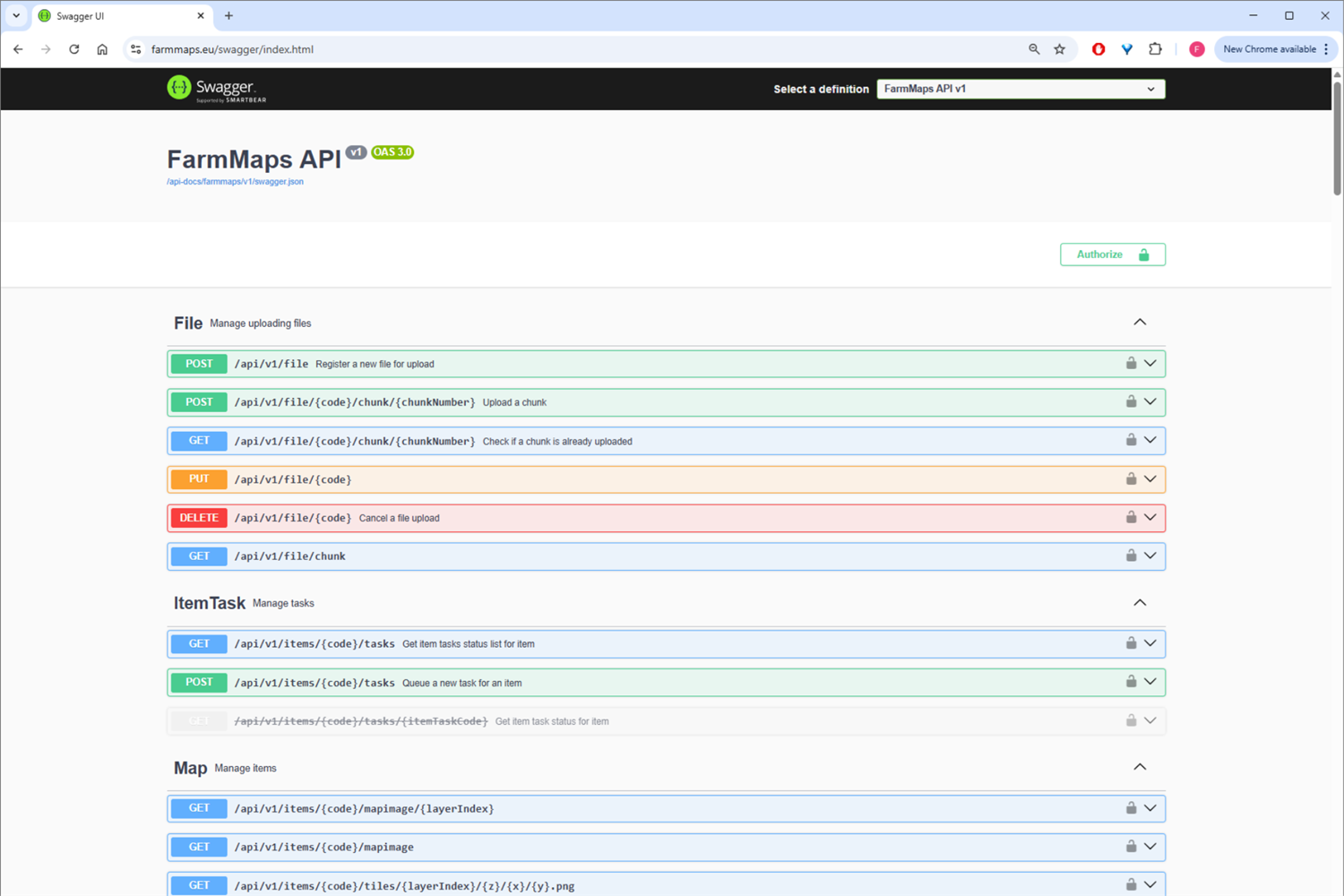The width and height of the screenshot is (1344, 896).
Task: Reload the Swagger page
Action: [74, 49]
